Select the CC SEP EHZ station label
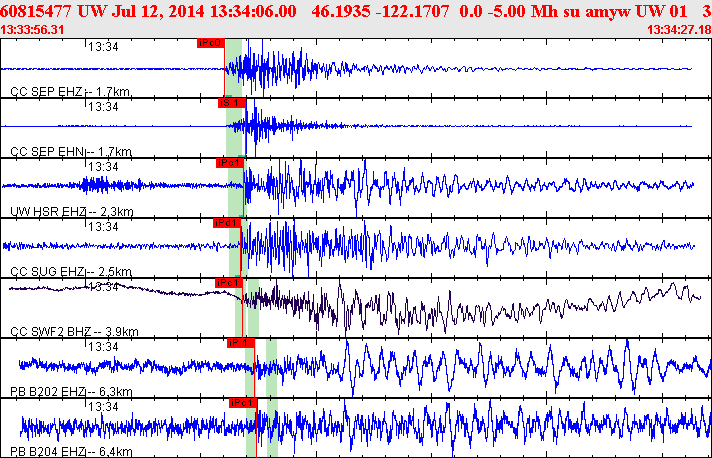 (70, 92)
